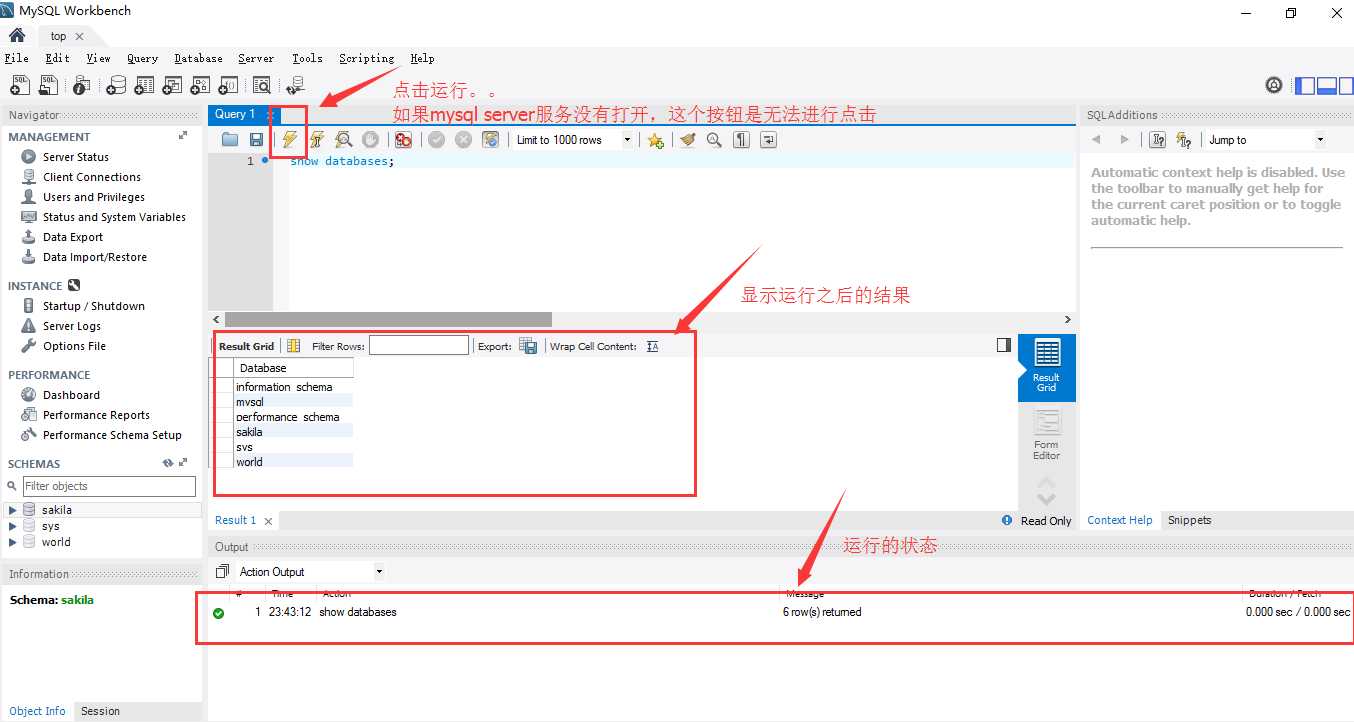This screenshot has width=1354, height=722.
Task: Toggle the auto-commit mode icon
Action: pyautogui.click(x=490, y=140)
